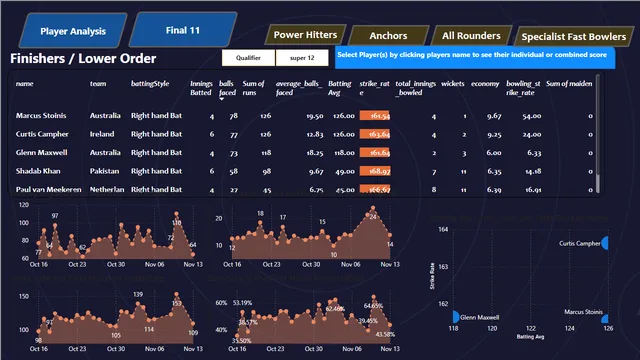Sort by Sum of runs column
The height and width of the screenshot is (360, 640).
point(253,88)
